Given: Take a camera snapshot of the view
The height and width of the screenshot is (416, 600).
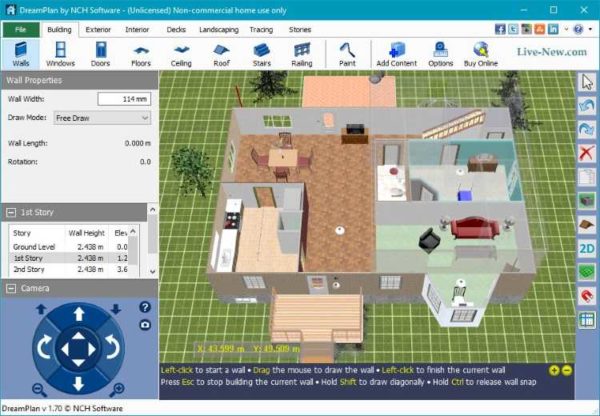Looking at the screenshot, I should point(144,325).
